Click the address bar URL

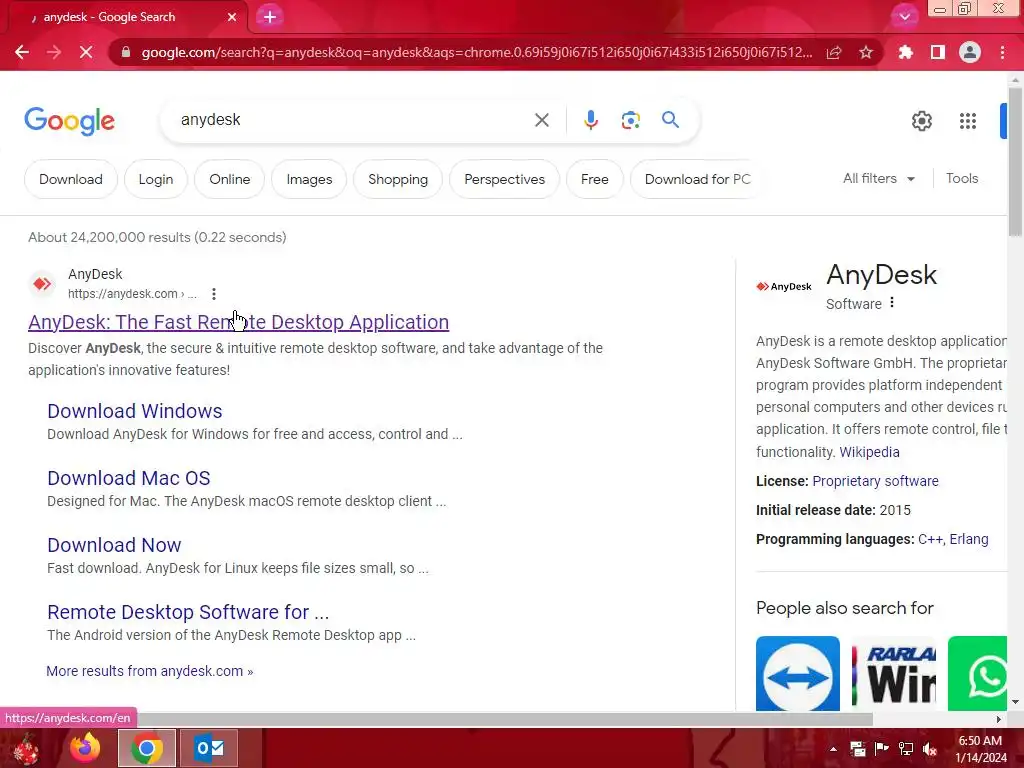pos(477,52)
